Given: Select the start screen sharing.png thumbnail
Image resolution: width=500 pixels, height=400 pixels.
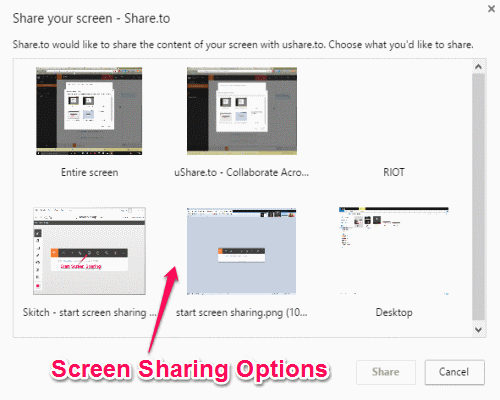Looking at the screenshot, I should click(241, 251).
